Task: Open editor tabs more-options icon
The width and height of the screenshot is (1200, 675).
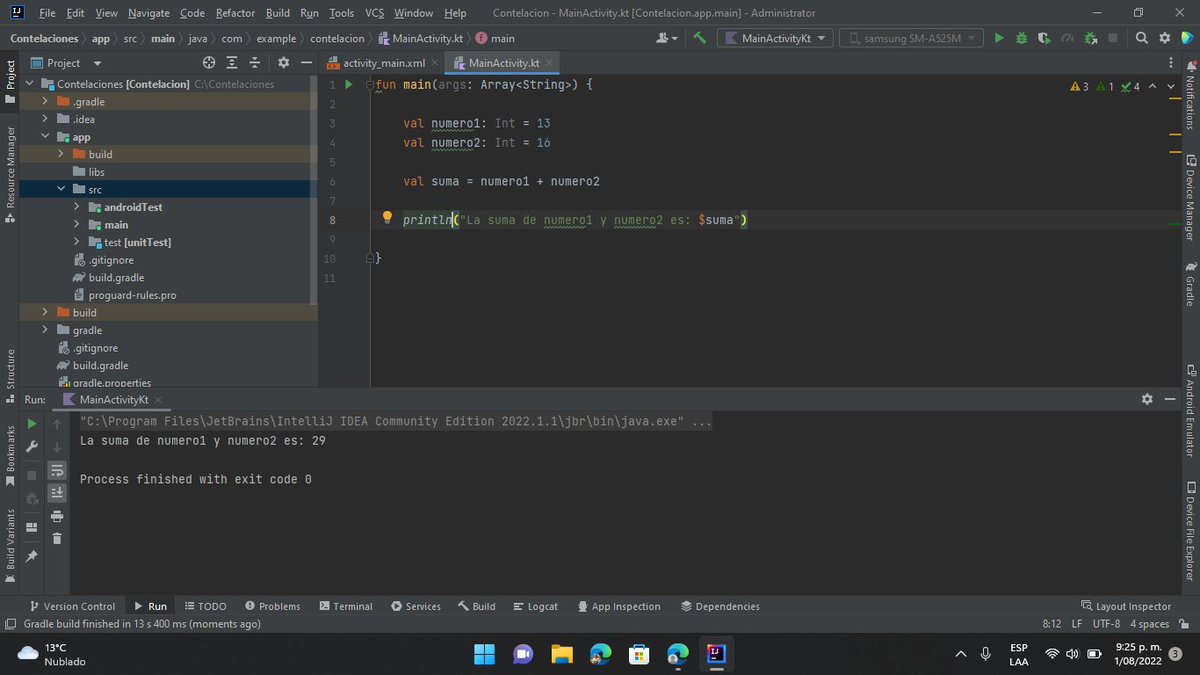Action: [x=1171, y=63]
